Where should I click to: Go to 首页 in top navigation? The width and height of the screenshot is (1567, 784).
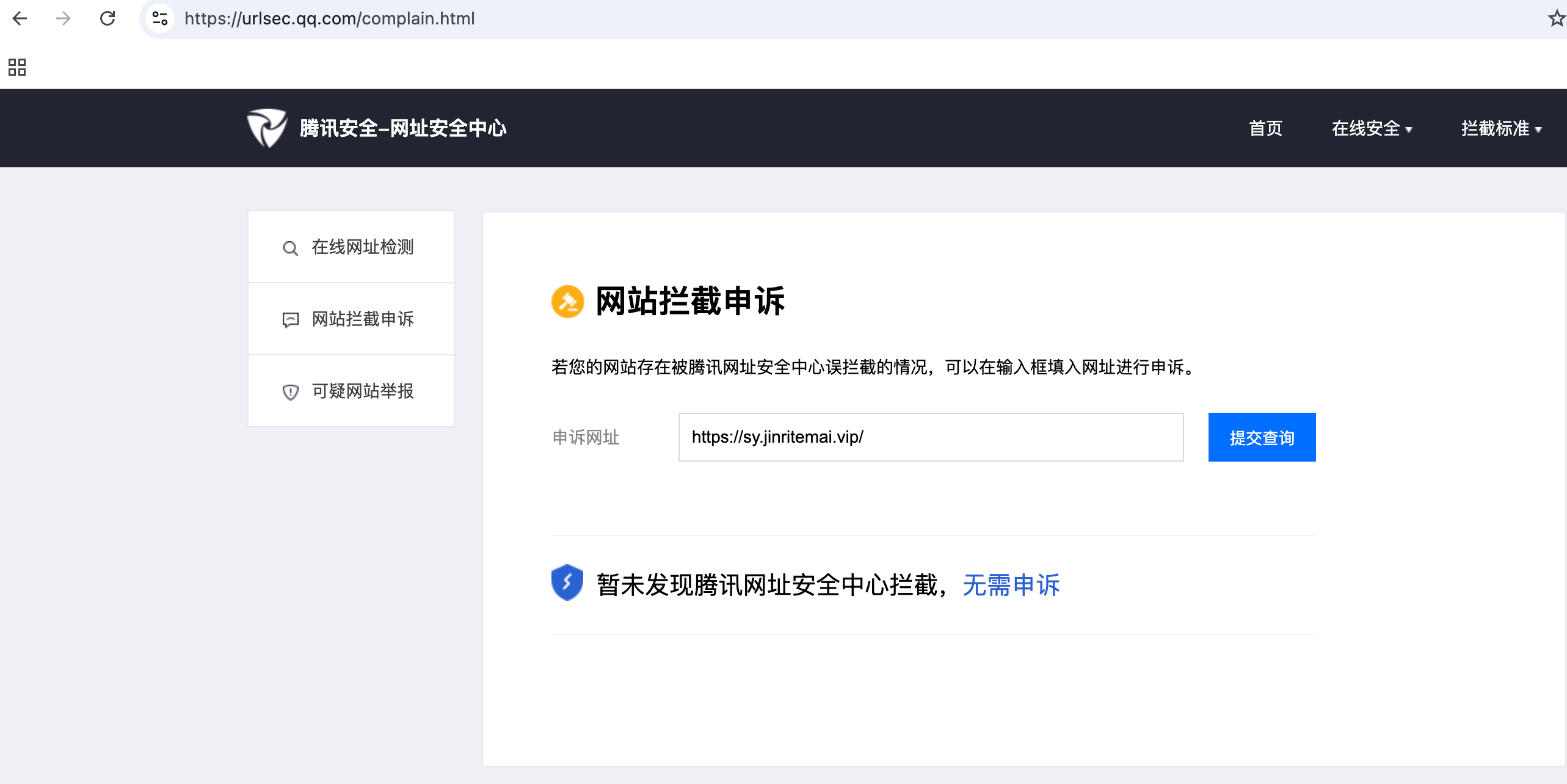coord(1265,128)
